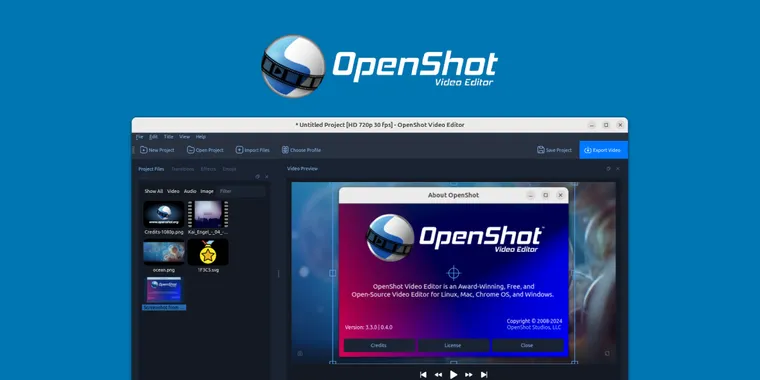Open the Title menu

pyautogui.click(x=168, y=137)
